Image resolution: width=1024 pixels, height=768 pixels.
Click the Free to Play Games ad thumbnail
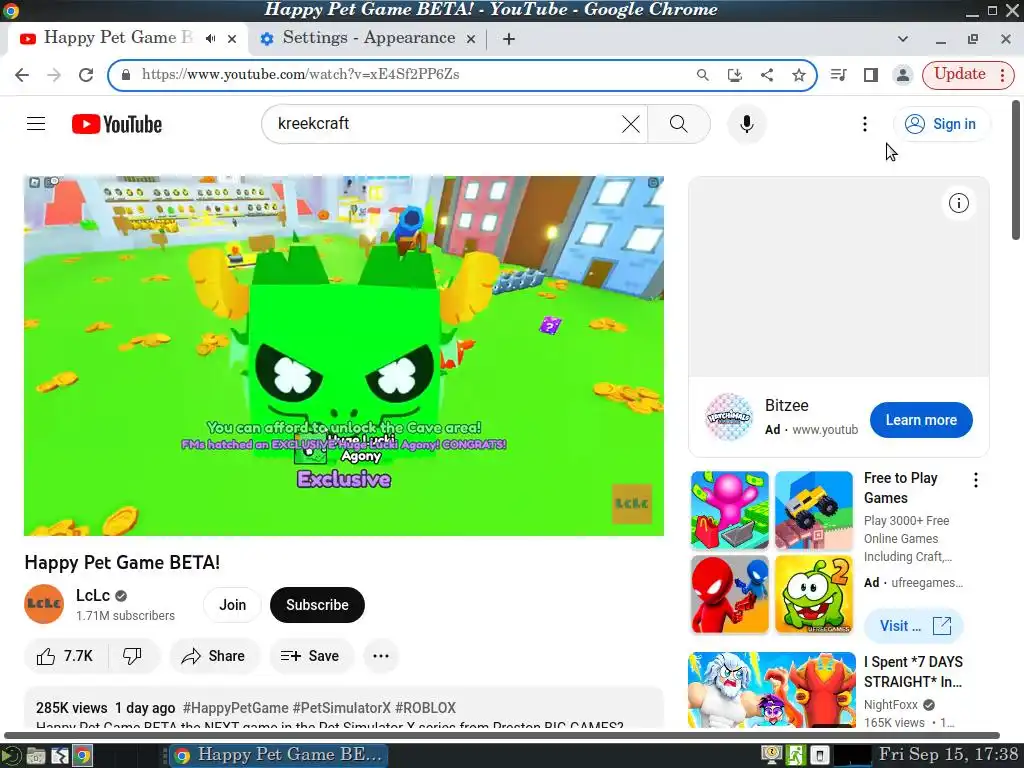772,552
